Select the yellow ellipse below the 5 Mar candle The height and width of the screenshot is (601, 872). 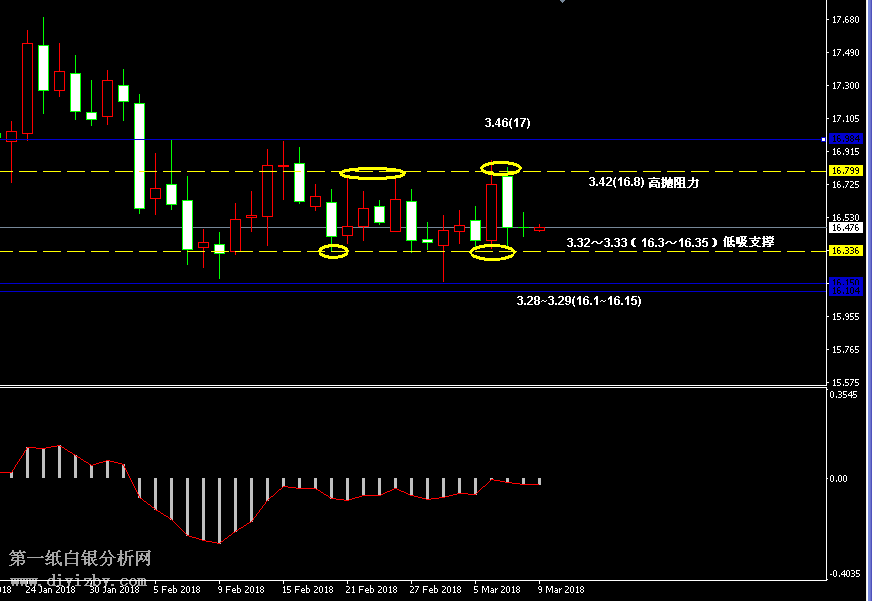[492, 252]
